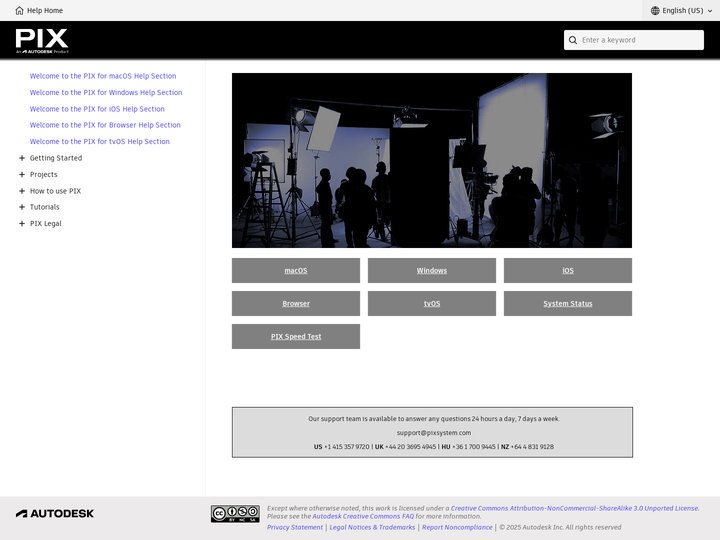Screen dimensions: 720x540
Task: Click the UK +44 20 3695 4945 phone number
Action: (405, 447)
